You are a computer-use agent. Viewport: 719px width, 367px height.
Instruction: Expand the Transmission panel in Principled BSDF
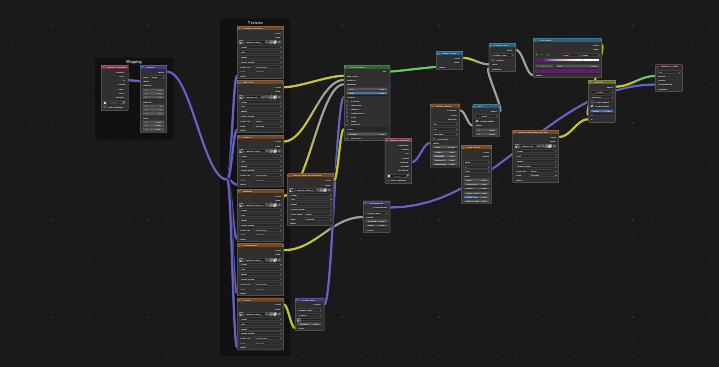coord(347,113)
